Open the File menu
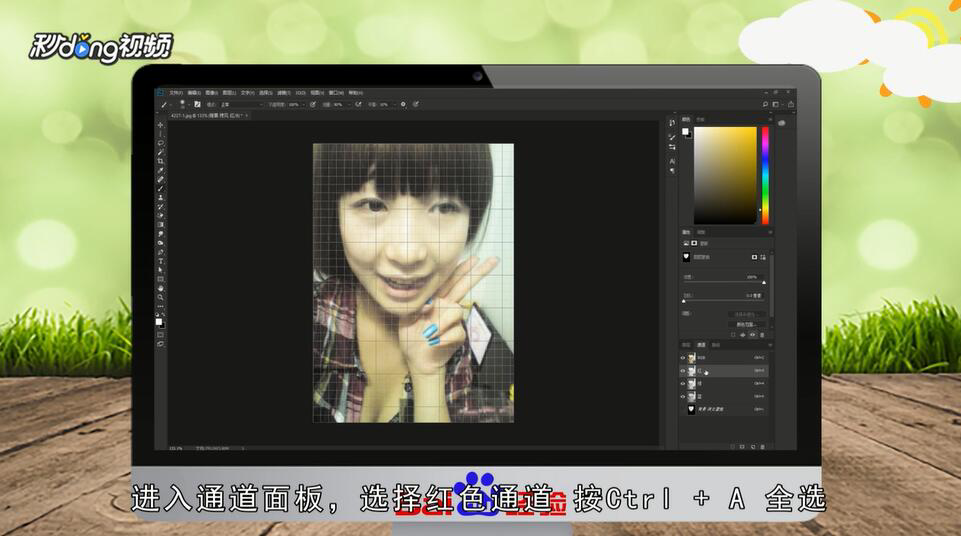961x536 pixels. [176, 92]
